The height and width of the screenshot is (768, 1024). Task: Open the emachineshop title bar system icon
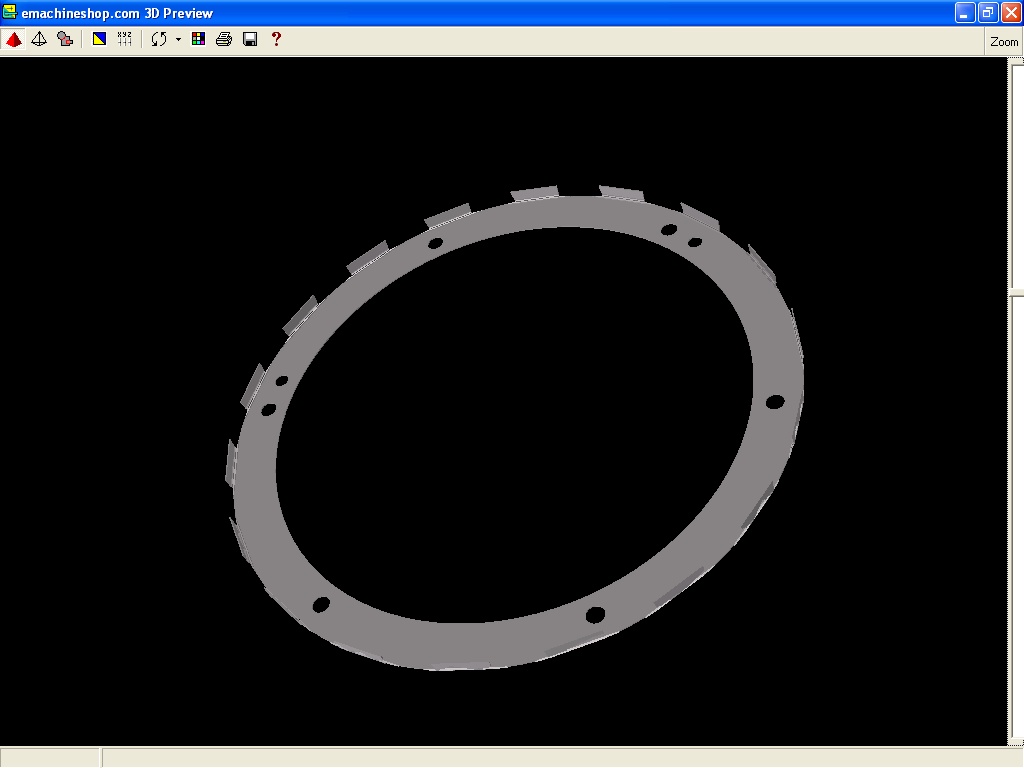[x=10, y=12]
